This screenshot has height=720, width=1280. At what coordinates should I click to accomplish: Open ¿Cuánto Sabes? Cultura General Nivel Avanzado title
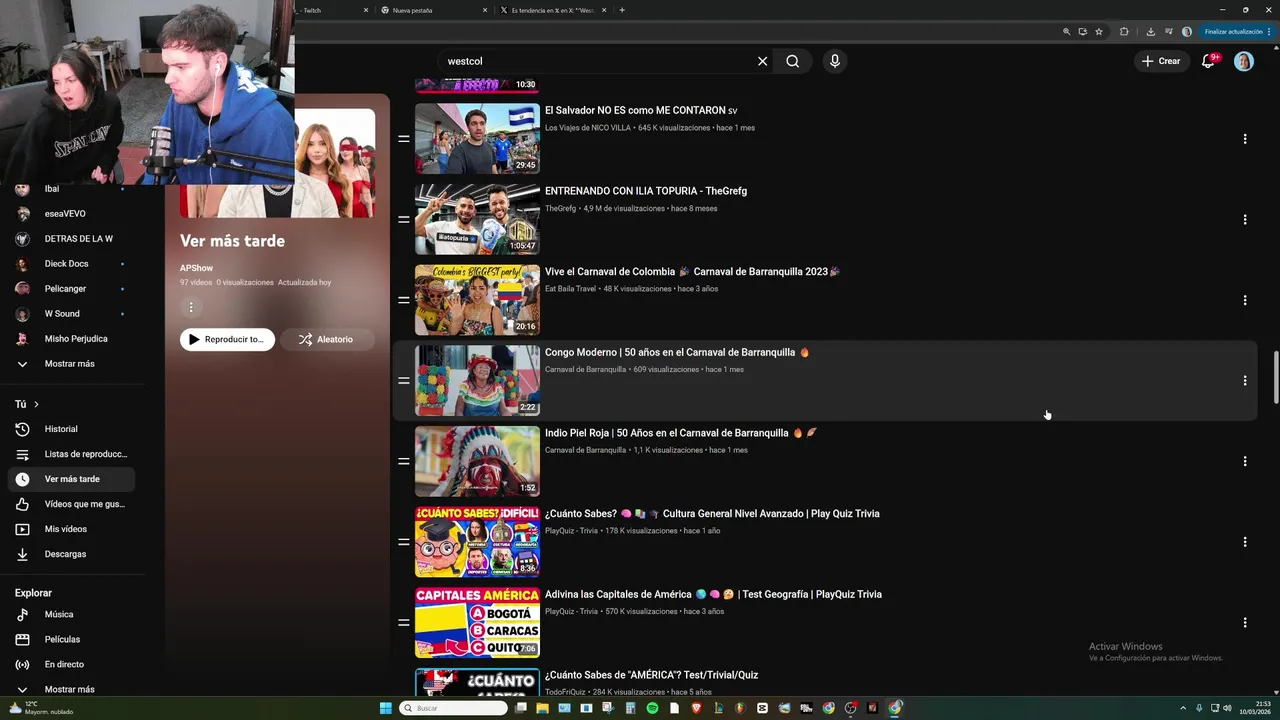[x=712, y=513]
